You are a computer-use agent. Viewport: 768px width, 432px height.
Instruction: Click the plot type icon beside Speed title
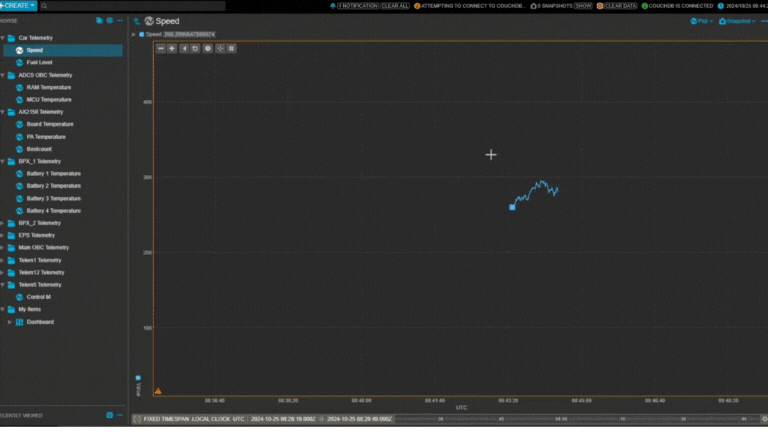tap(149, 21)
